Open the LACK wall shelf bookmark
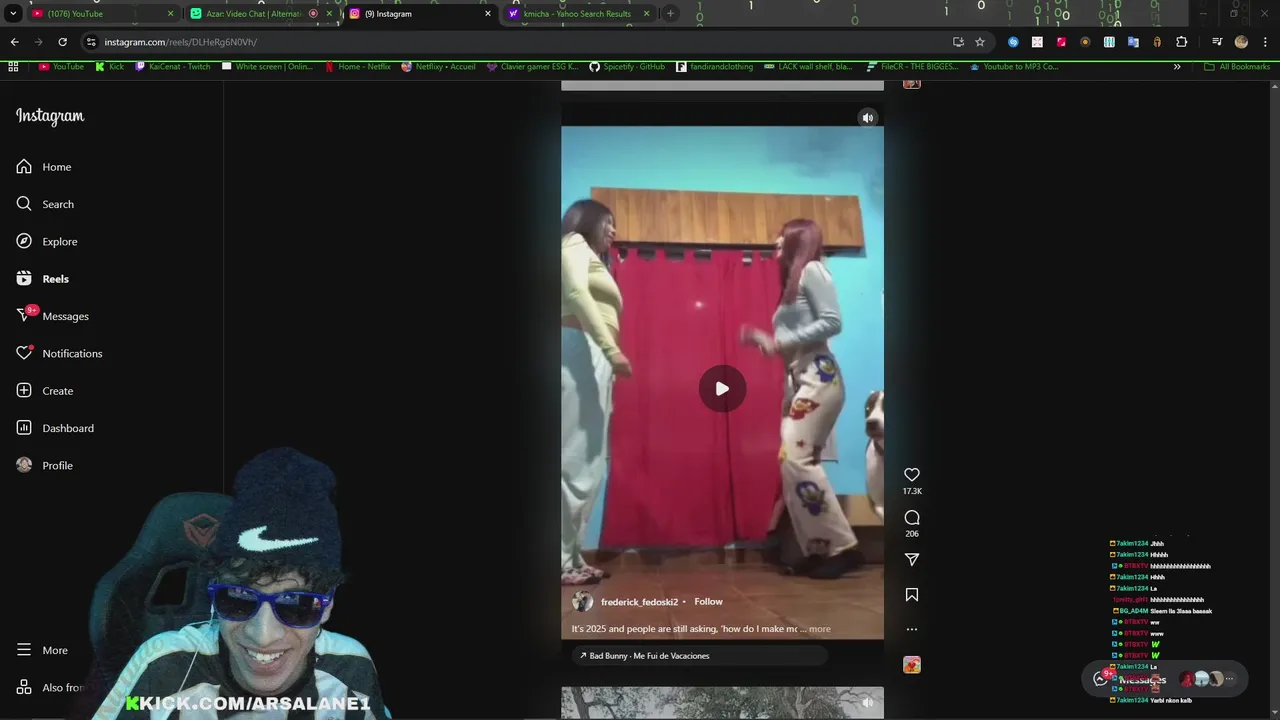This screenshot has height=720, width=1280. coord(808,67)
